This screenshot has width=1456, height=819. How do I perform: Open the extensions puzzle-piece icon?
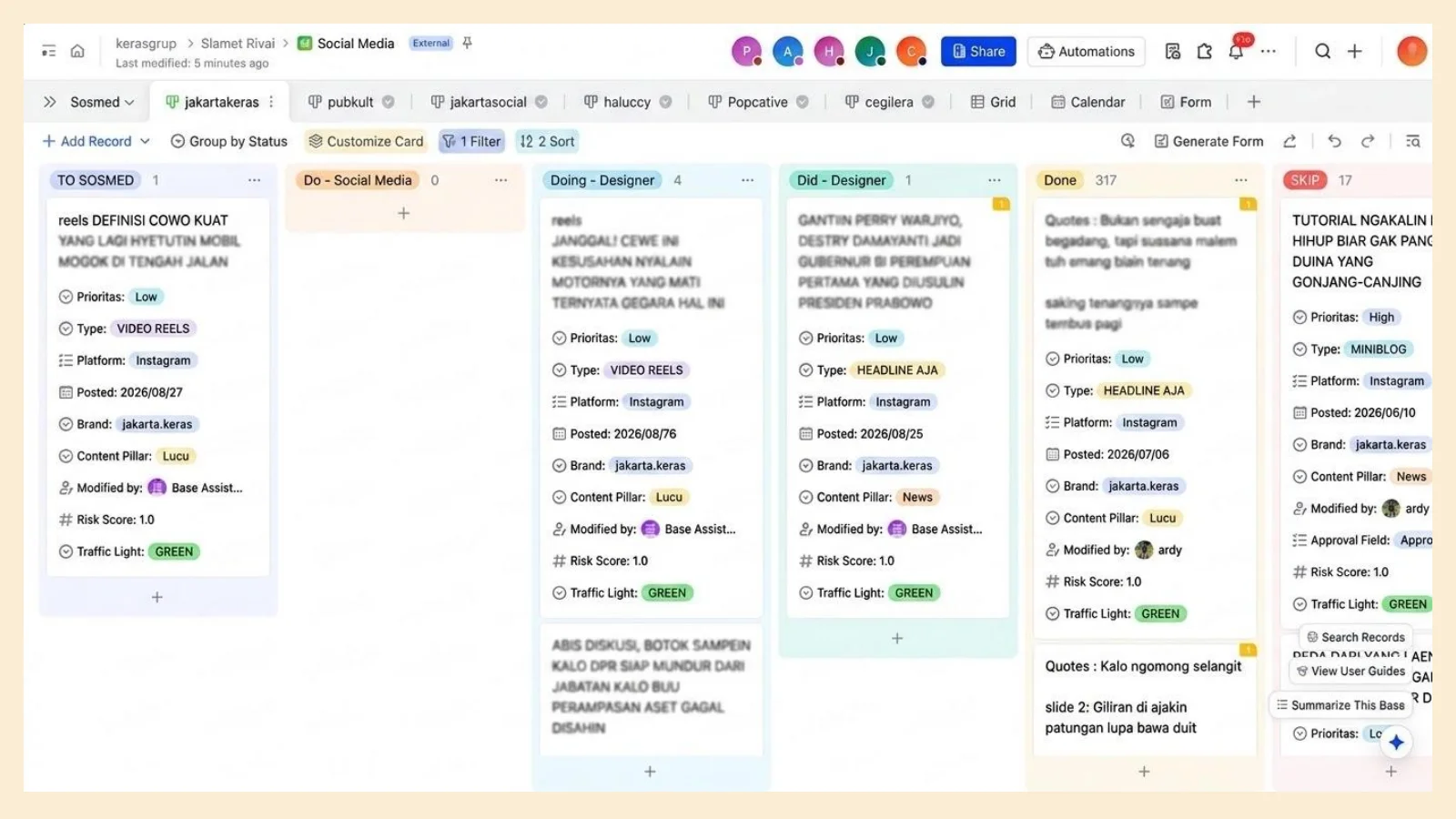click(1204, 51)
